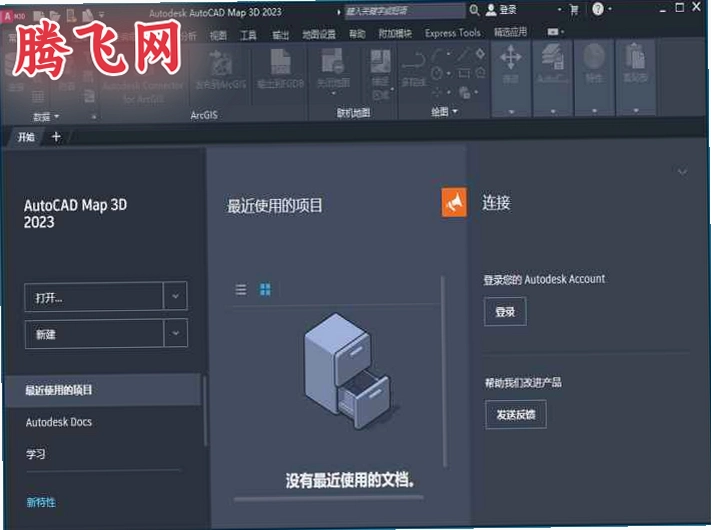Click the left sidebar vertical scrollbar
Image resolution: width=711 pixels, height=530 pixels.
pyautogui.click(x=205, y=410)
